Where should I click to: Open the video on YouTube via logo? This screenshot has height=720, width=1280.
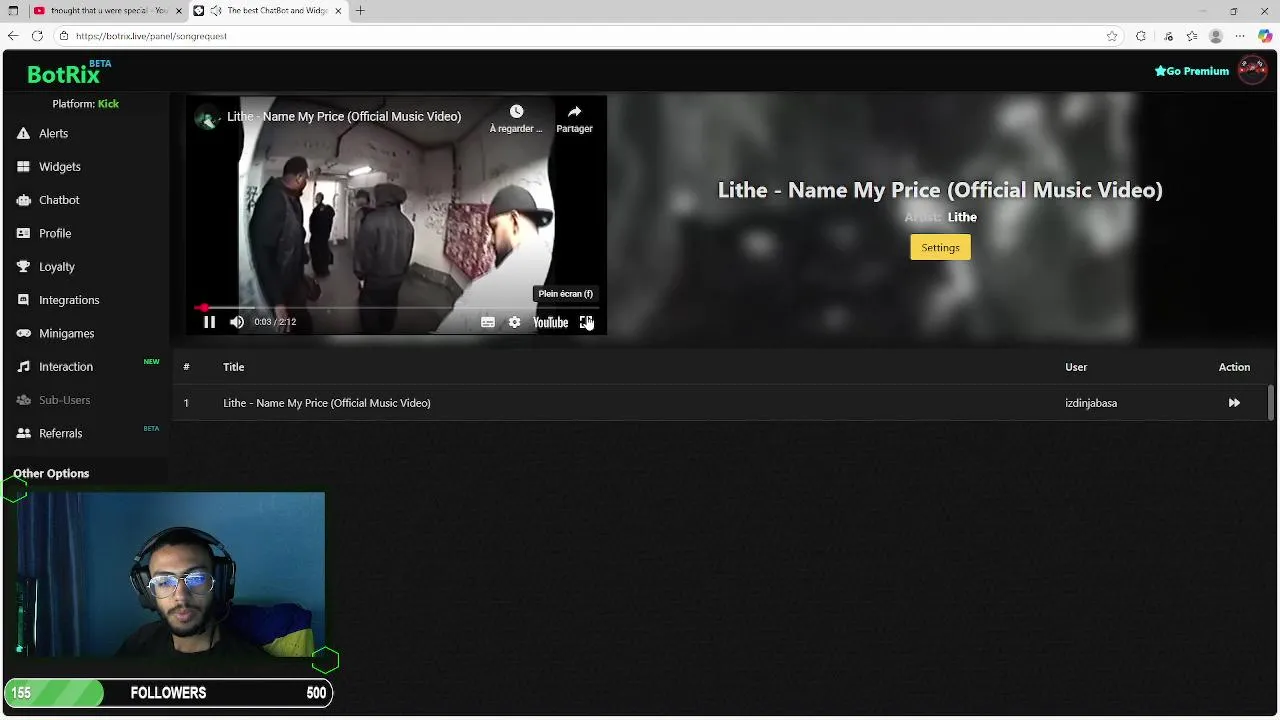click(x=550, y=322)
